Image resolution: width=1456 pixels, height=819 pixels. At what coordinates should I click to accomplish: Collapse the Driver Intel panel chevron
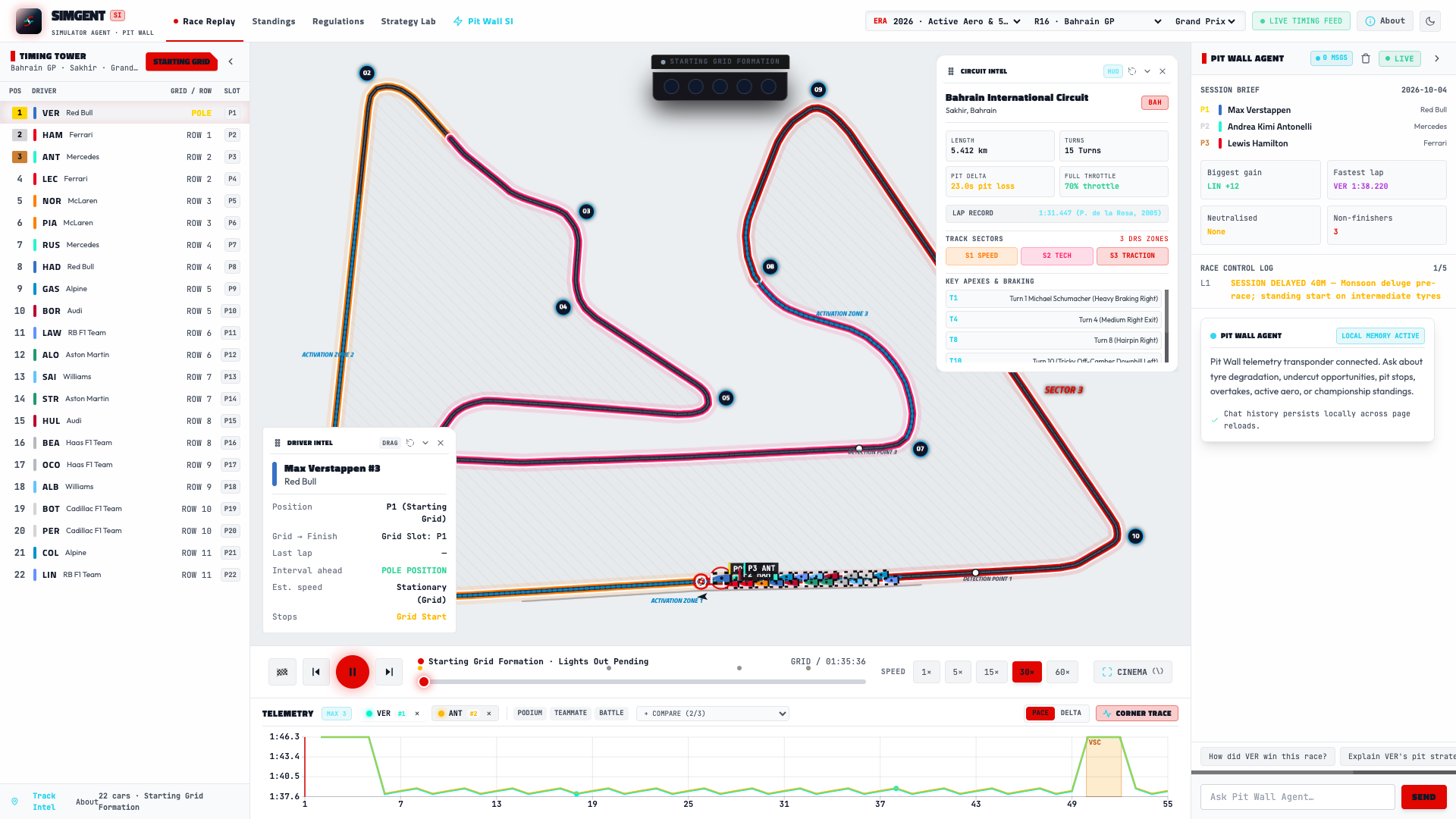point(425,443)
